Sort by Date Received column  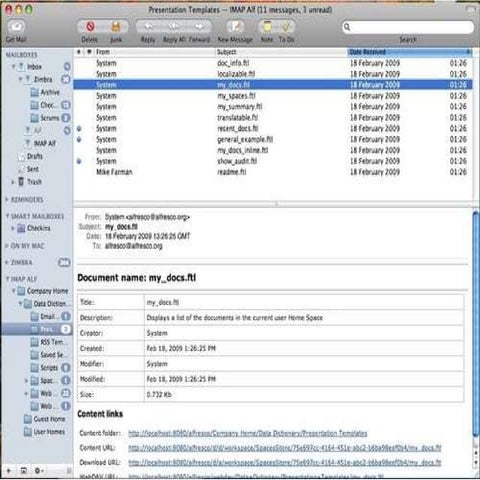click(410, 52)
